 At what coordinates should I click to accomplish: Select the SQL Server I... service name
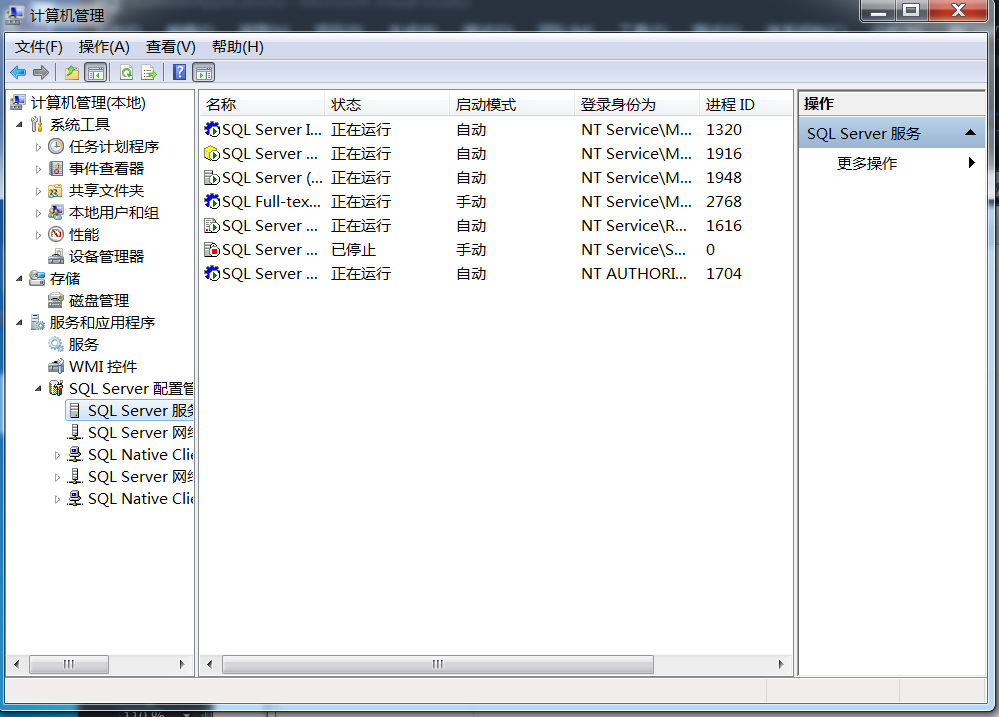[x=272, y=129]
